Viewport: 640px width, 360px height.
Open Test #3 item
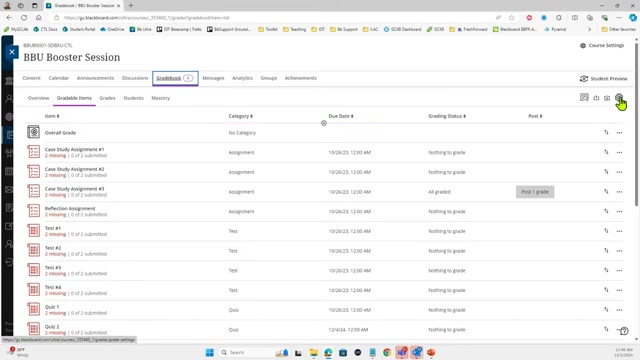coord(53,267)
